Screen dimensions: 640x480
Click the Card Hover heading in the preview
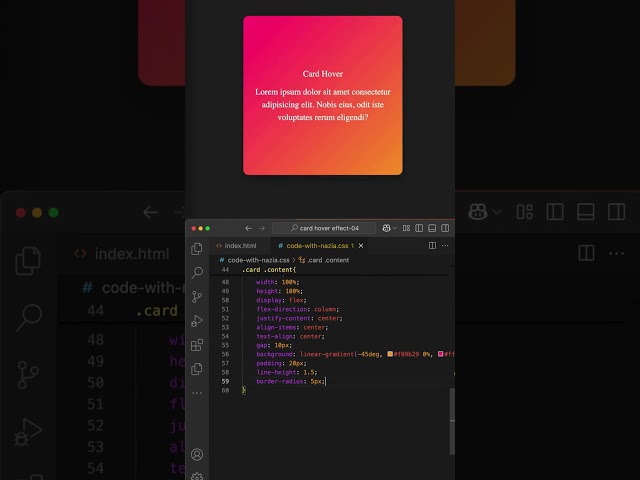click(322, 74)
